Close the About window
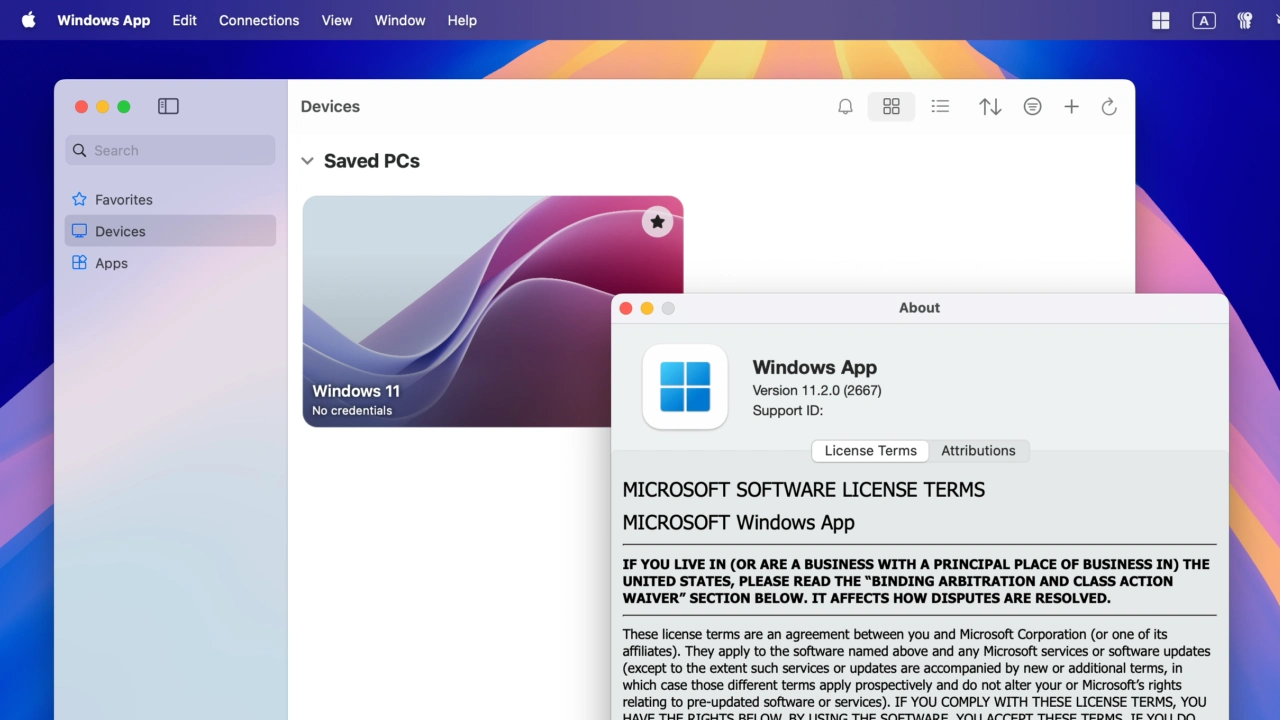 [626, 308]
